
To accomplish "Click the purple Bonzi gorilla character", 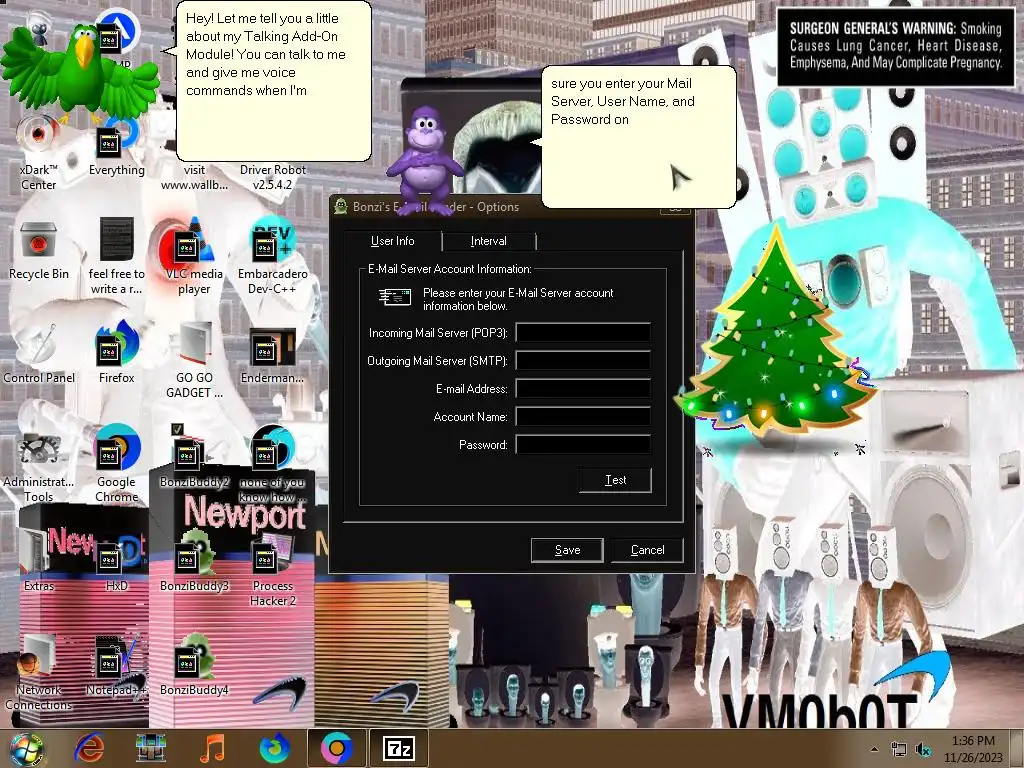I will click(x=424, y=160).
